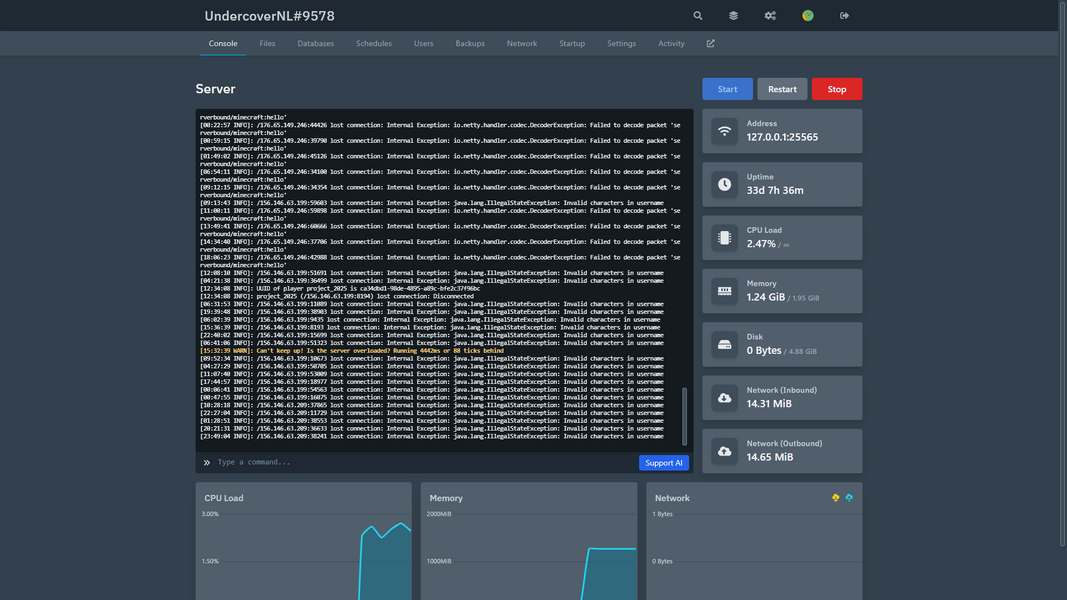Click the Network Inbound download cloud icon
The image size is (1067, 600).
click(x=725, y=398)
